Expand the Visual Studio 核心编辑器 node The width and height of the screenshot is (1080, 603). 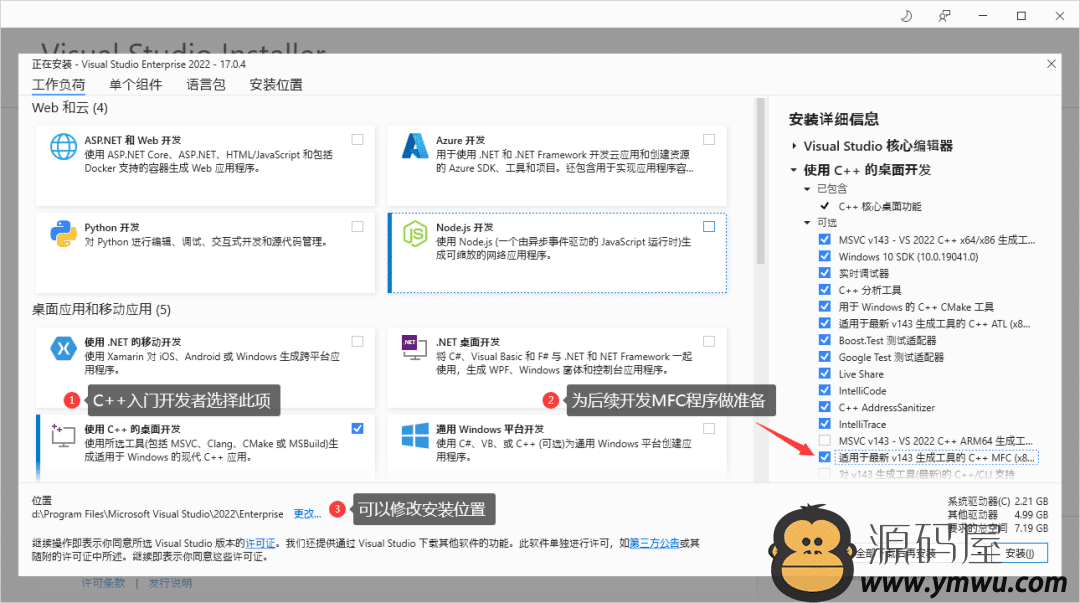click(x=794, y=146)
